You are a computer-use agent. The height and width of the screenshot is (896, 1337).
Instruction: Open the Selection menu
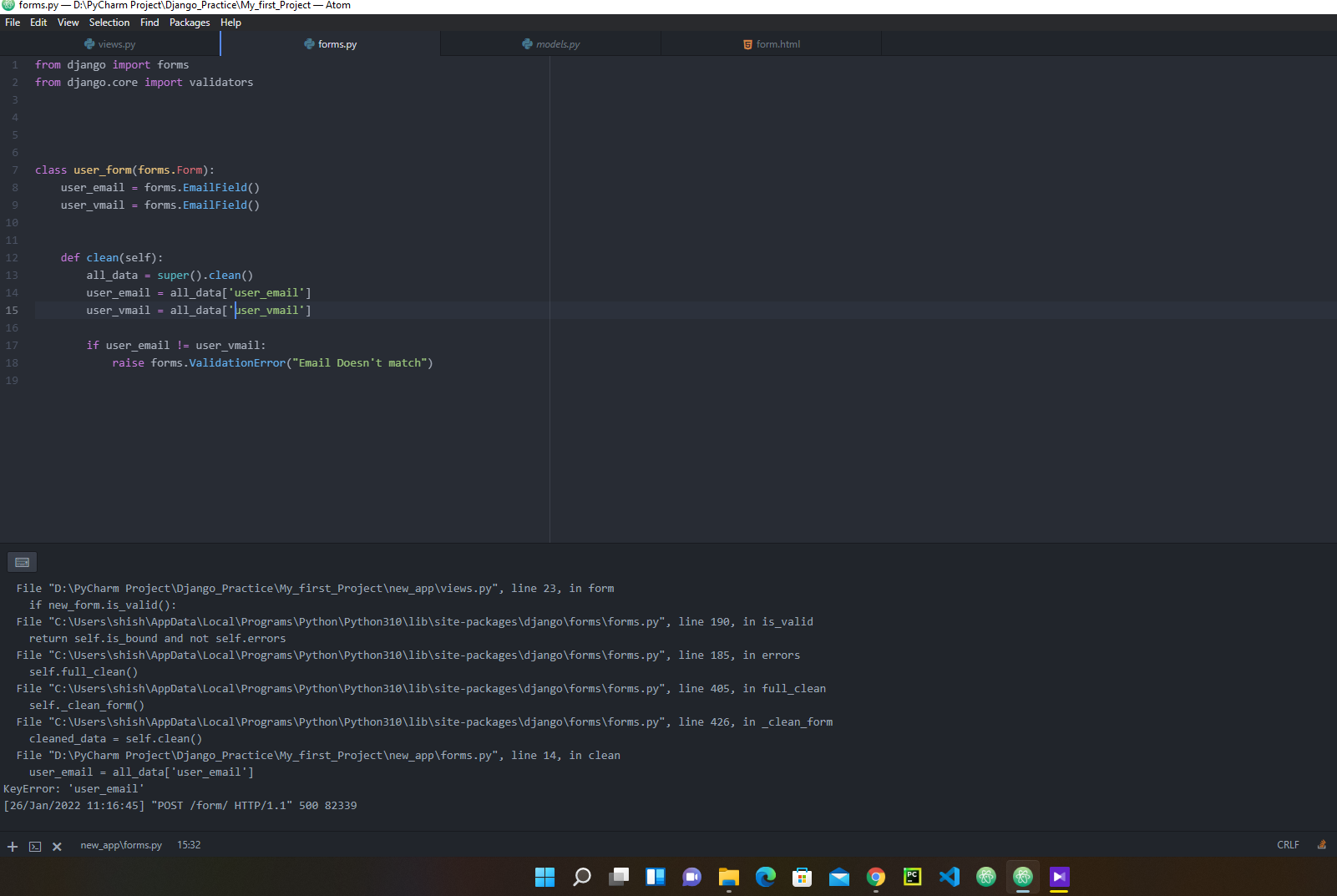[x=109, y=23]
